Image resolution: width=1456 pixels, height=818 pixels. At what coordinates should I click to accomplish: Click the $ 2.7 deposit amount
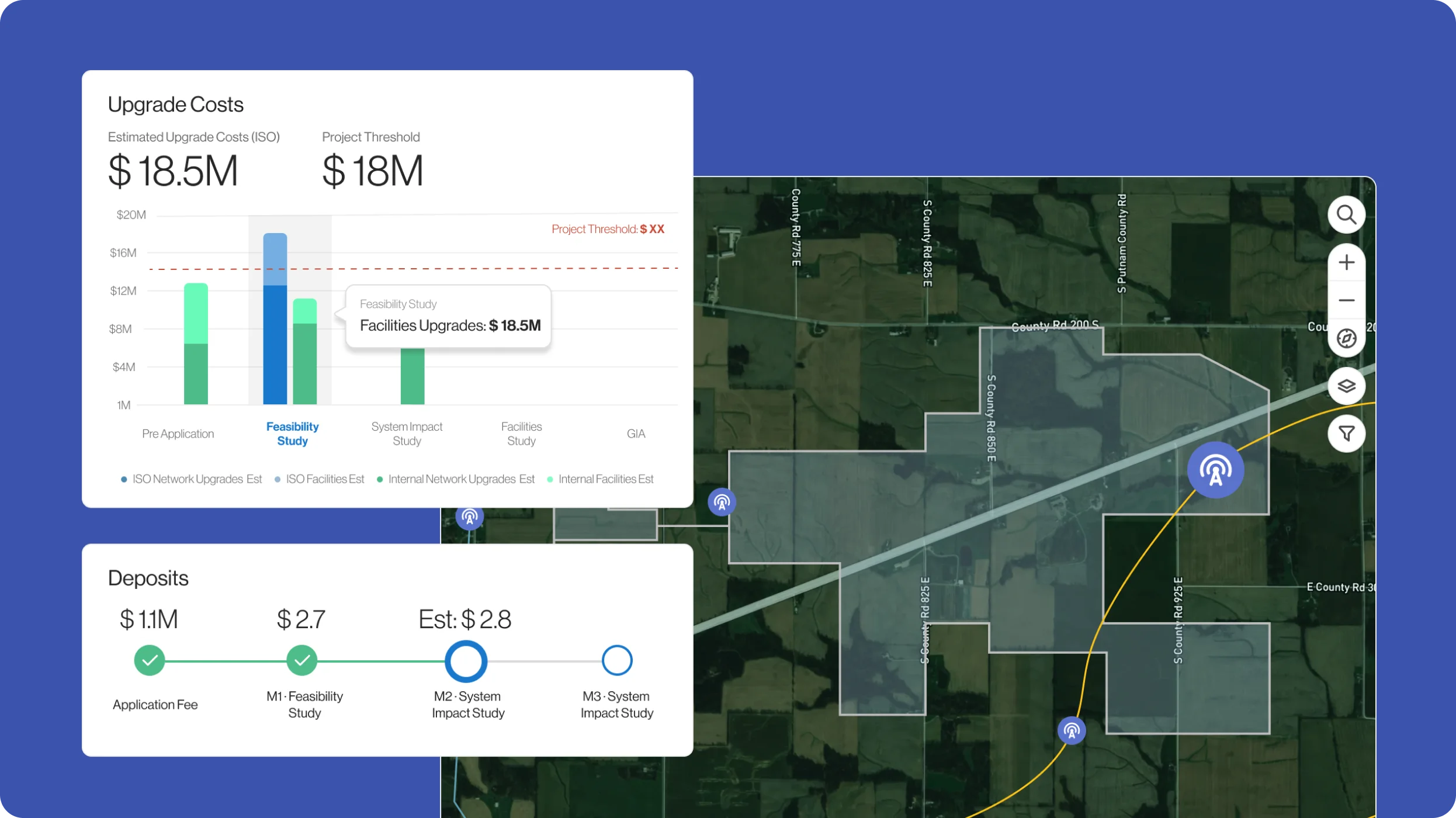pyautogui.click(x=301, y=619)
